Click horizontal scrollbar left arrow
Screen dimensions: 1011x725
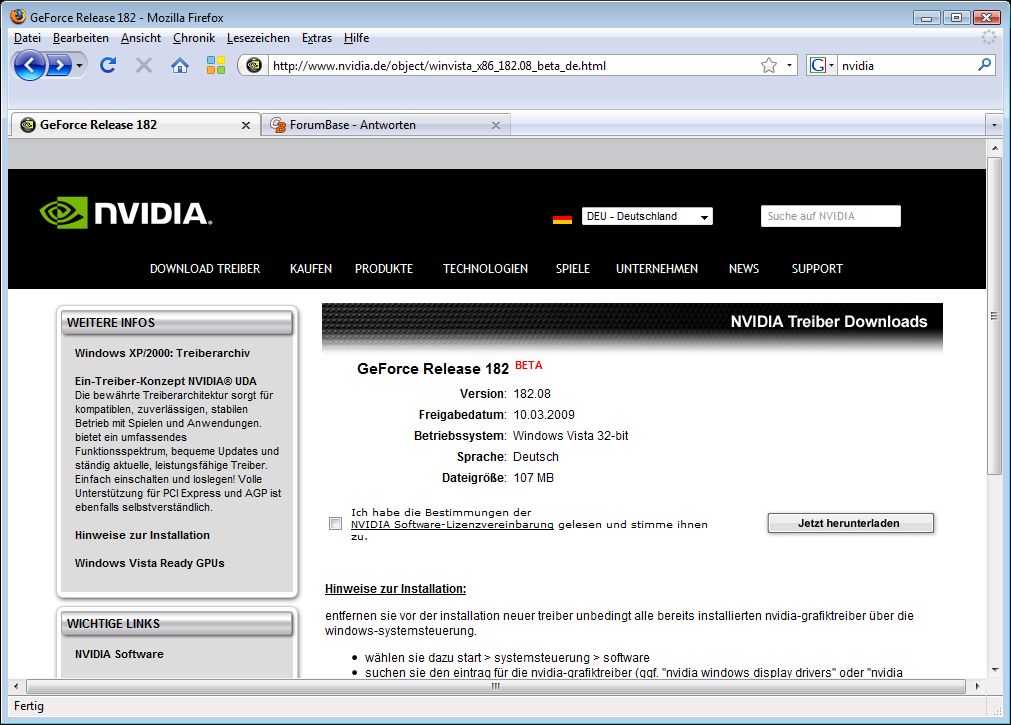(16, 686)
